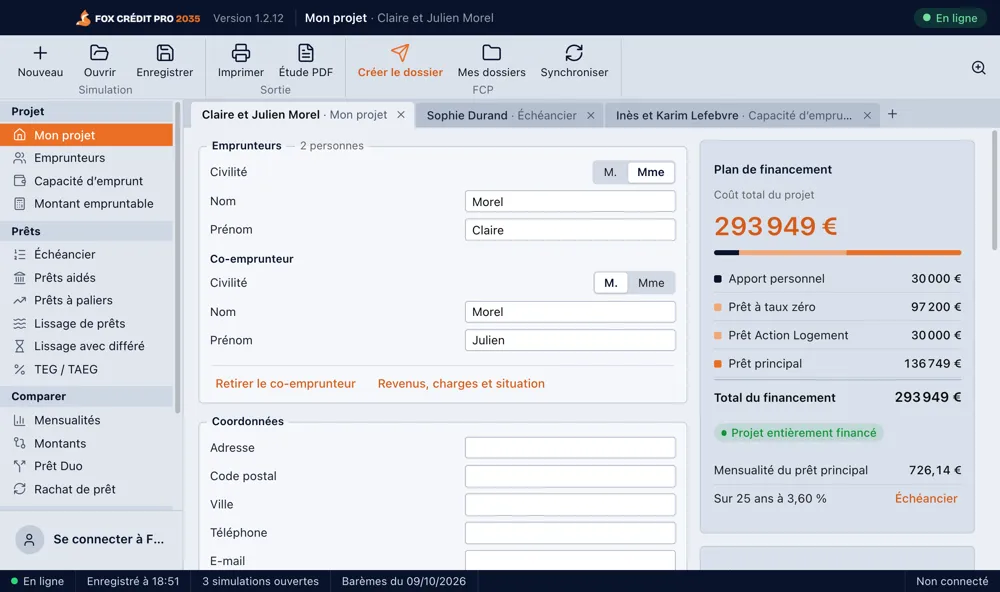Save the simulation with the Enregistrer icon

[x=165, y=53]
